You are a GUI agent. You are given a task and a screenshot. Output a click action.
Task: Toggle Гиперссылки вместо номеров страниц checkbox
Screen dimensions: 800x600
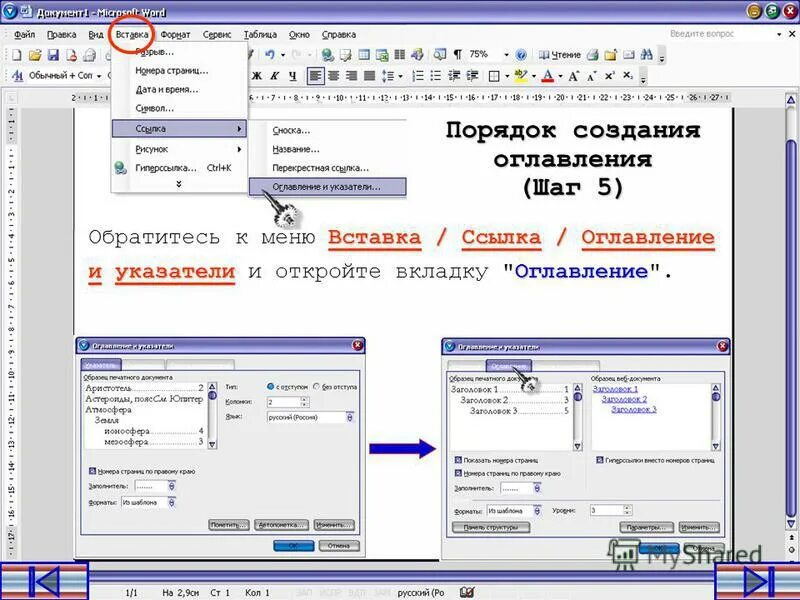[599, 458]
